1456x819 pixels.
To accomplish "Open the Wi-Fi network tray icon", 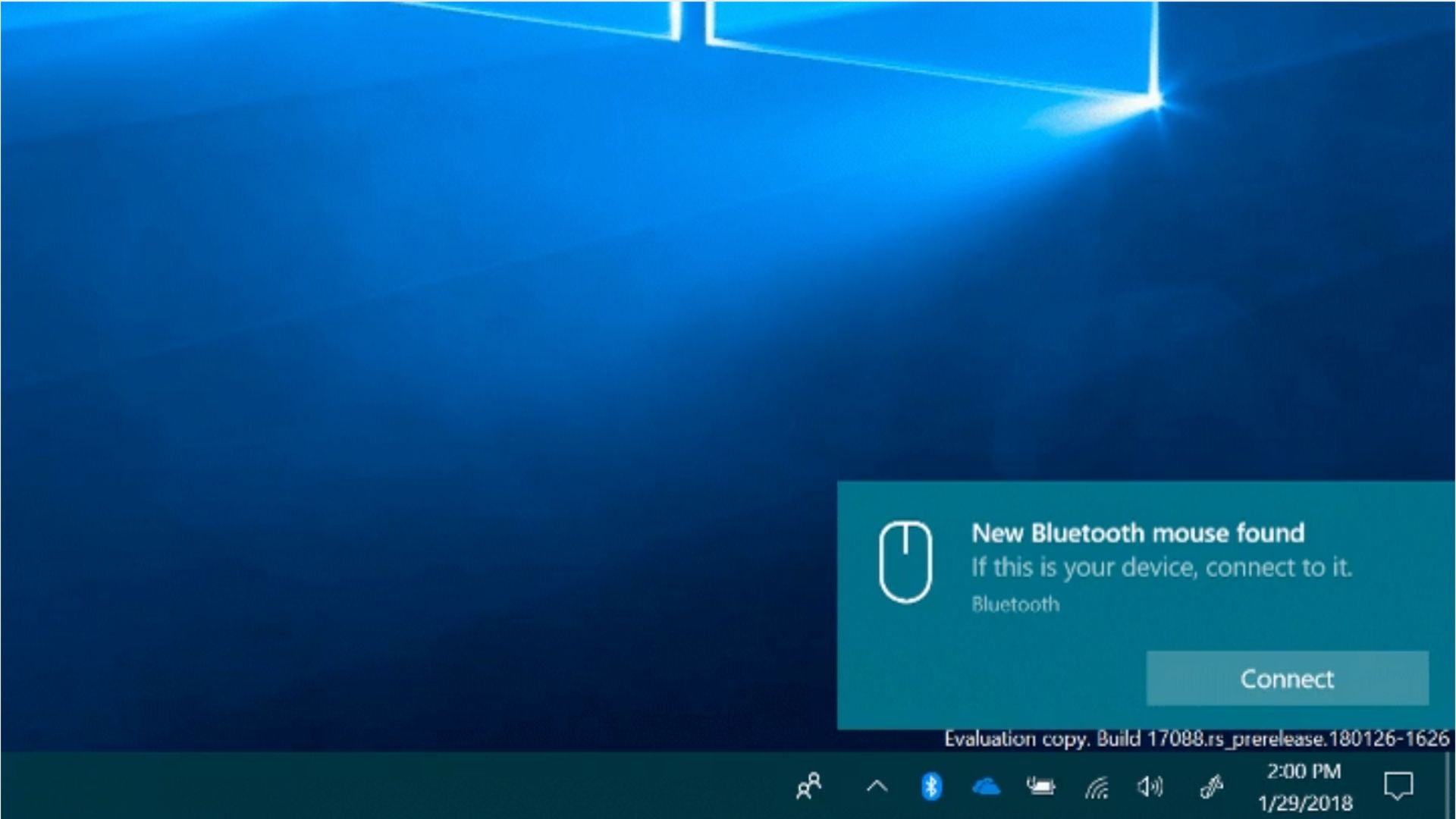I will point(1097,788).
